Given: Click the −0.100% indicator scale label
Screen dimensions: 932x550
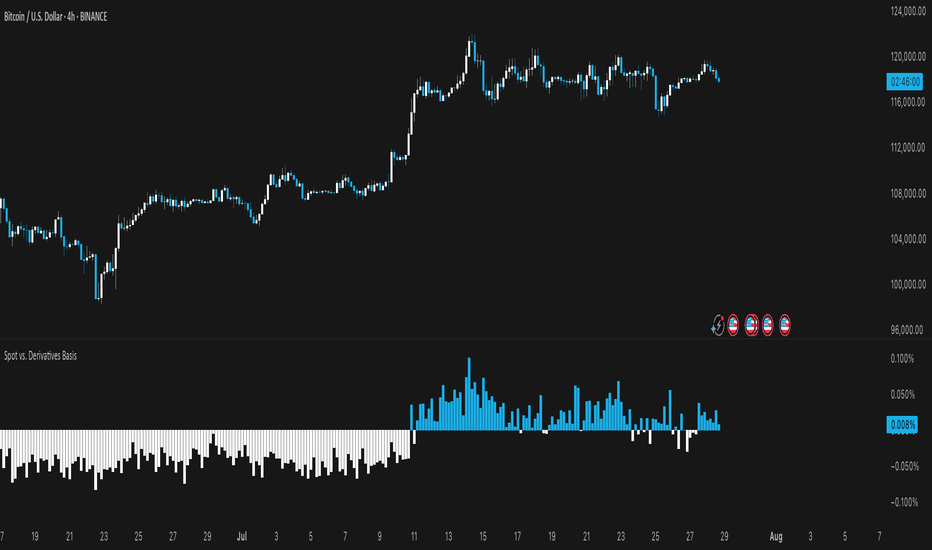Looking at the screenshot, I should pyautogui.click(x=904, y=502).
